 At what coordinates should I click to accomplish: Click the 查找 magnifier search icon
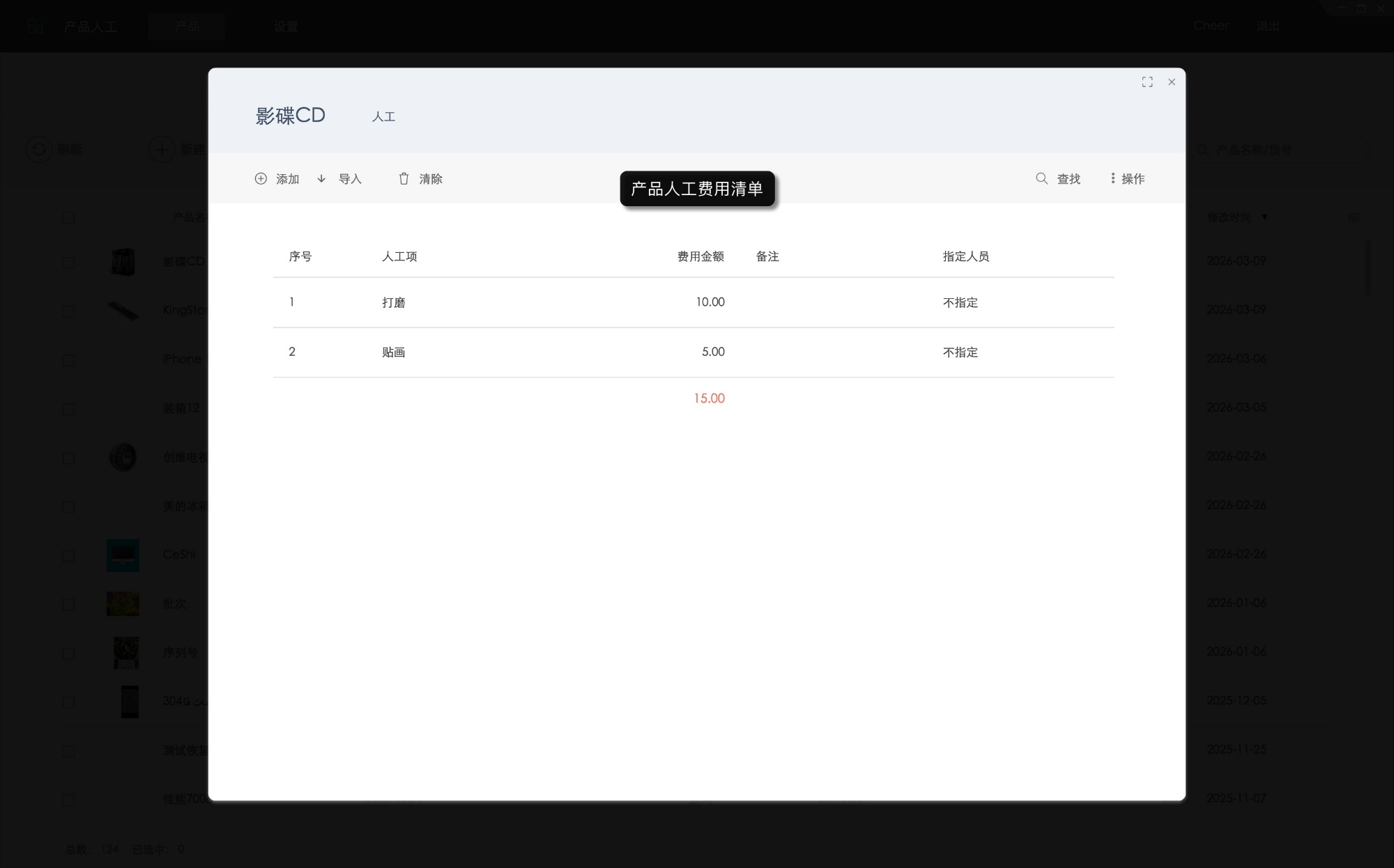coord(1041,178)
